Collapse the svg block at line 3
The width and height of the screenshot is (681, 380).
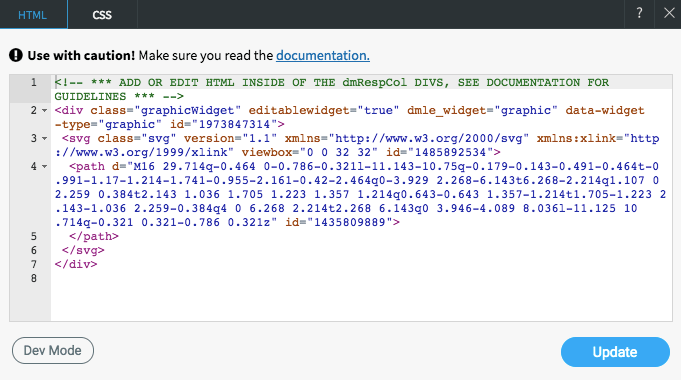44,139
